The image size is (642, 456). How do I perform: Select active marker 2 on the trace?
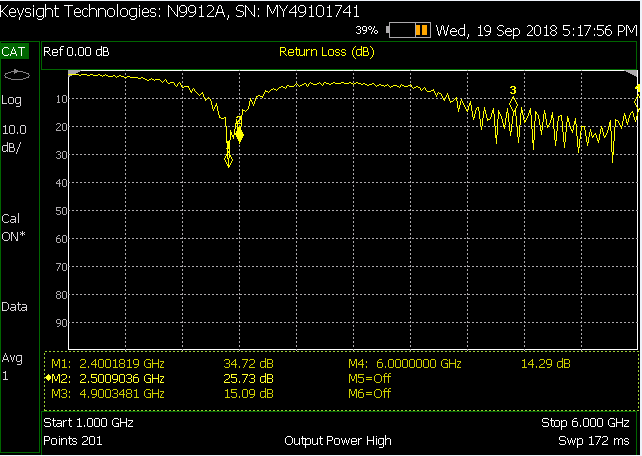pos(239,134)
